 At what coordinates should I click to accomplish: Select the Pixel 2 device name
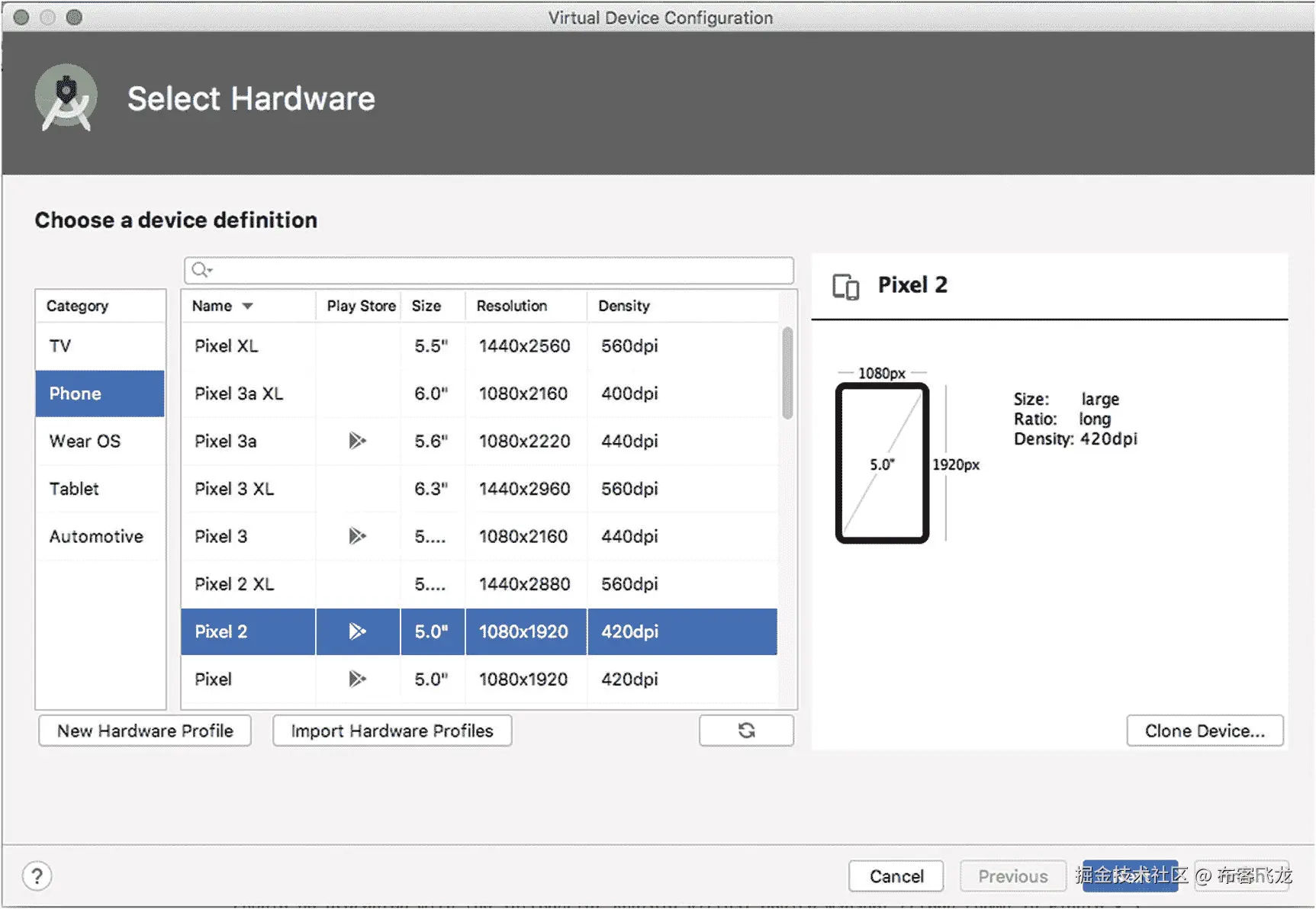[220, 631]
